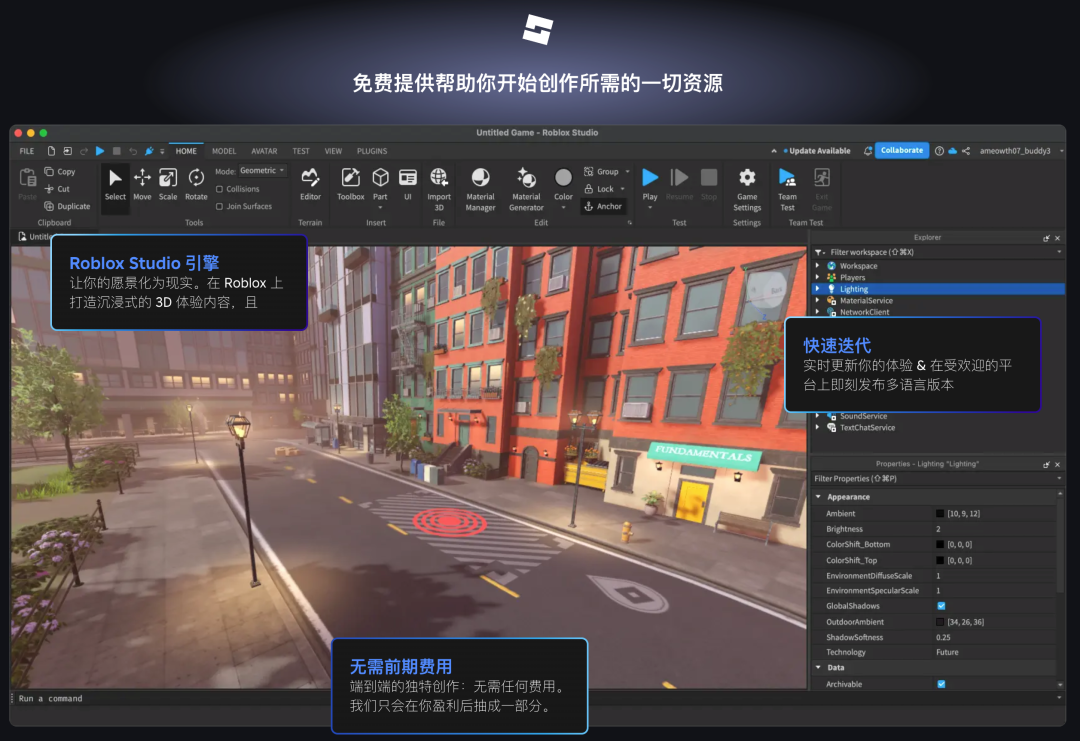The image size is (1080, 741).
Task: Collapse the Data properties section
Action: pos(818,667)
